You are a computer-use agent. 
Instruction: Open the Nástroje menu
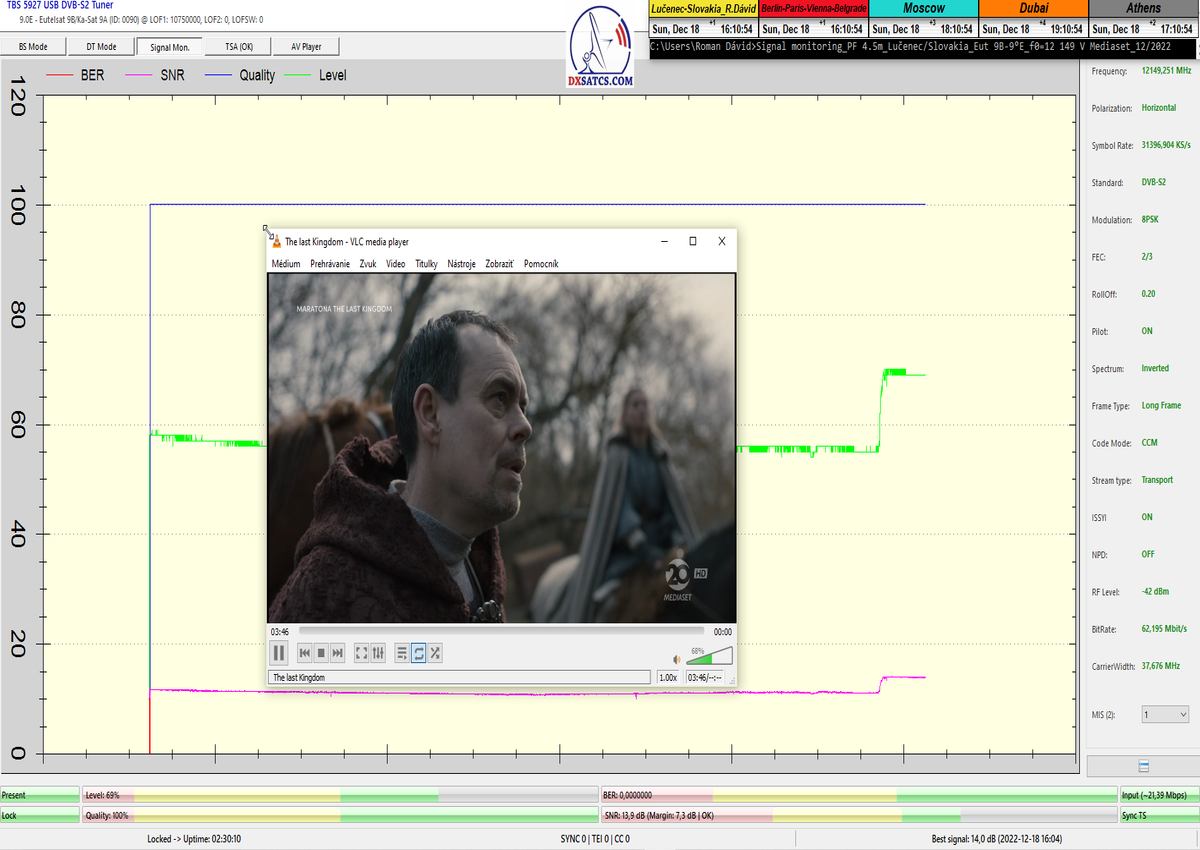point(461,264)
